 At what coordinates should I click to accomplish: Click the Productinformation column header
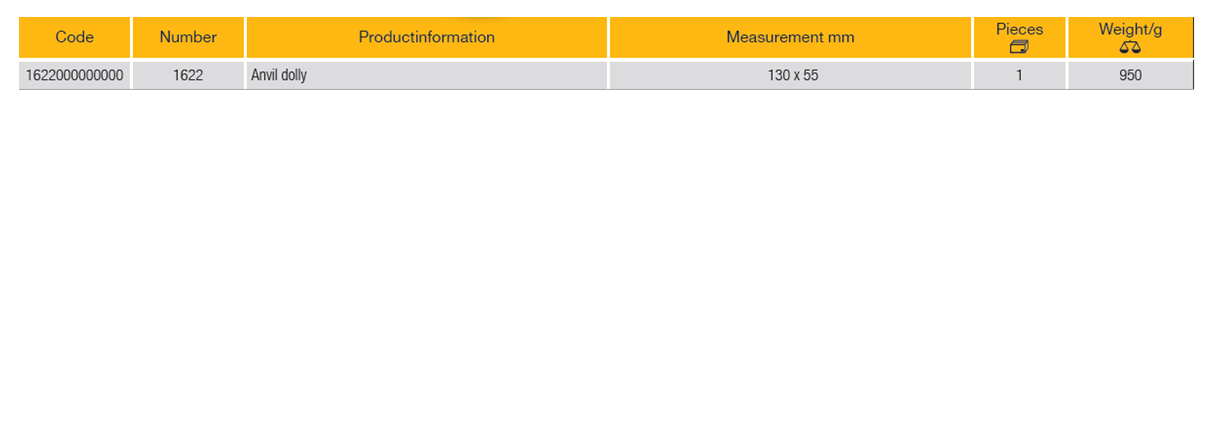[427, 38]
